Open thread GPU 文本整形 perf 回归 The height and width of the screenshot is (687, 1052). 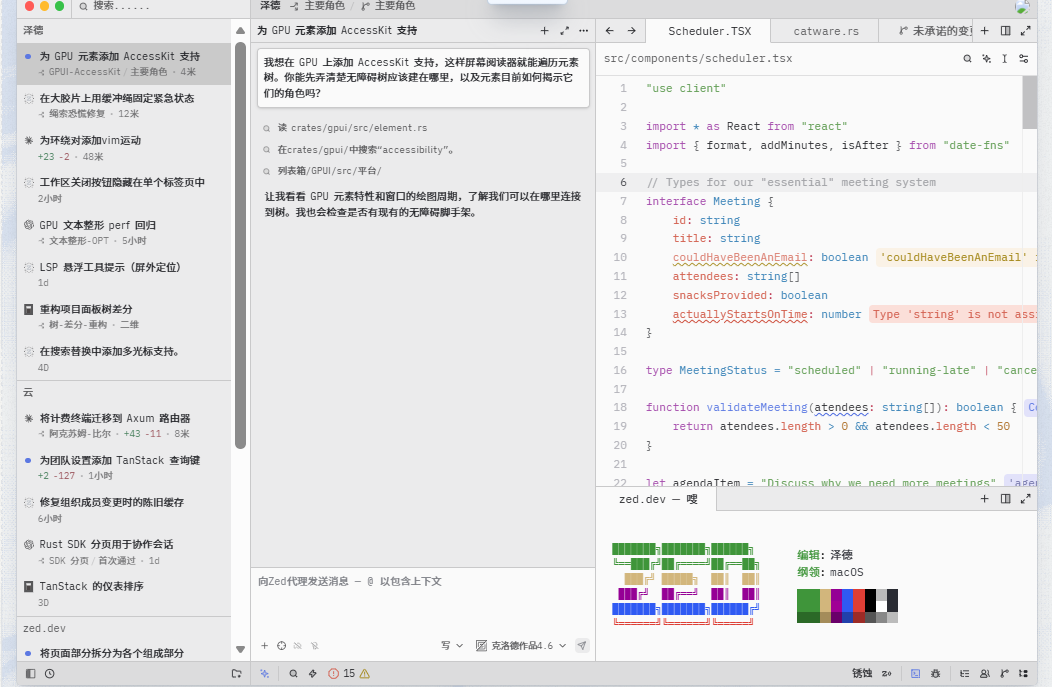click(123, 232)
